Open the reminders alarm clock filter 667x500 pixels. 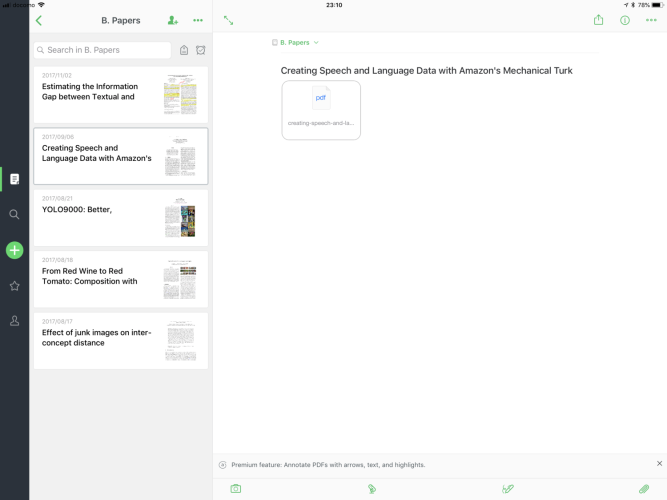pos(201,50)
